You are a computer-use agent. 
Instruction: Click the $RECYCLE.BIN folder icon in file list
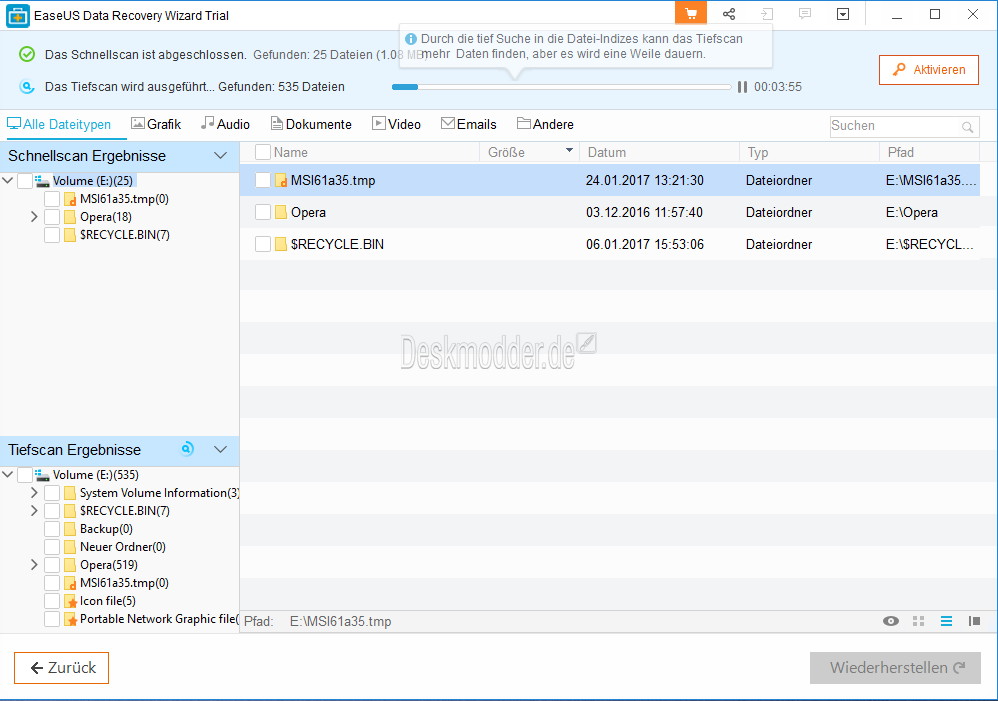pos(281,244)
